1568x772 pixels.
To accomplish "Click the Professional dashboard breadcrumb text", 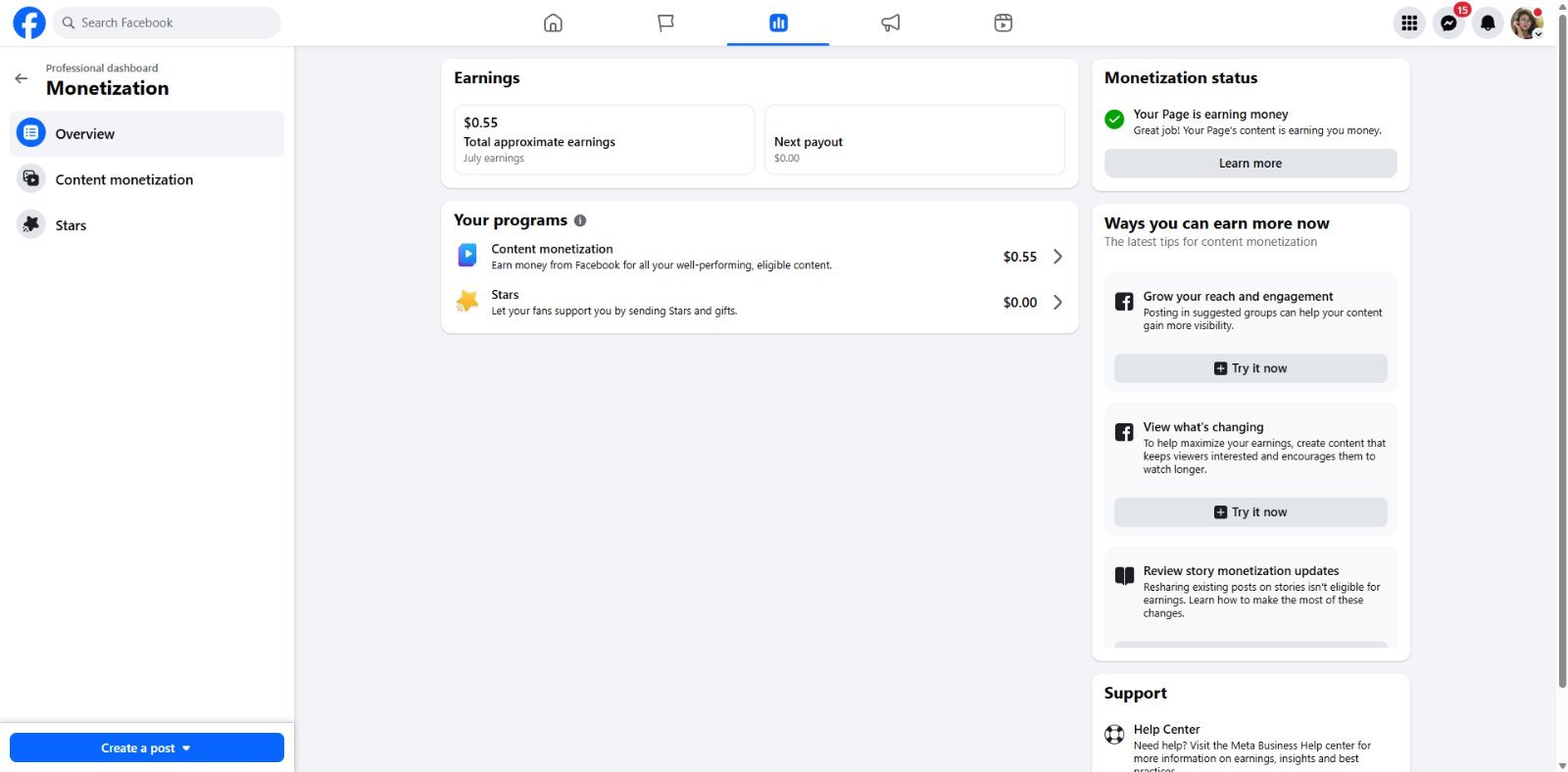I will pyautogui.click(x=102, y=69).
